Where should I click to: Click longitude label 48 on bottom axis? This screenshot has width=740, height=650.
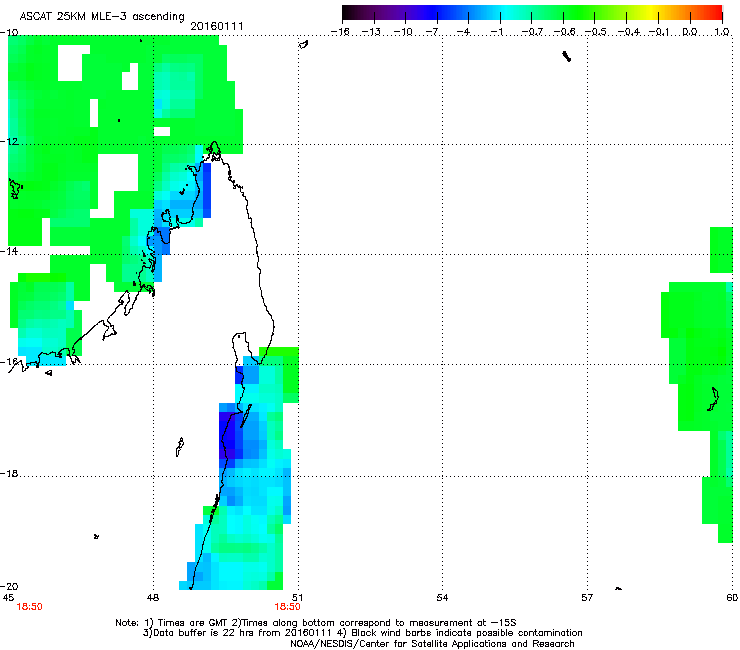(152, 598)
